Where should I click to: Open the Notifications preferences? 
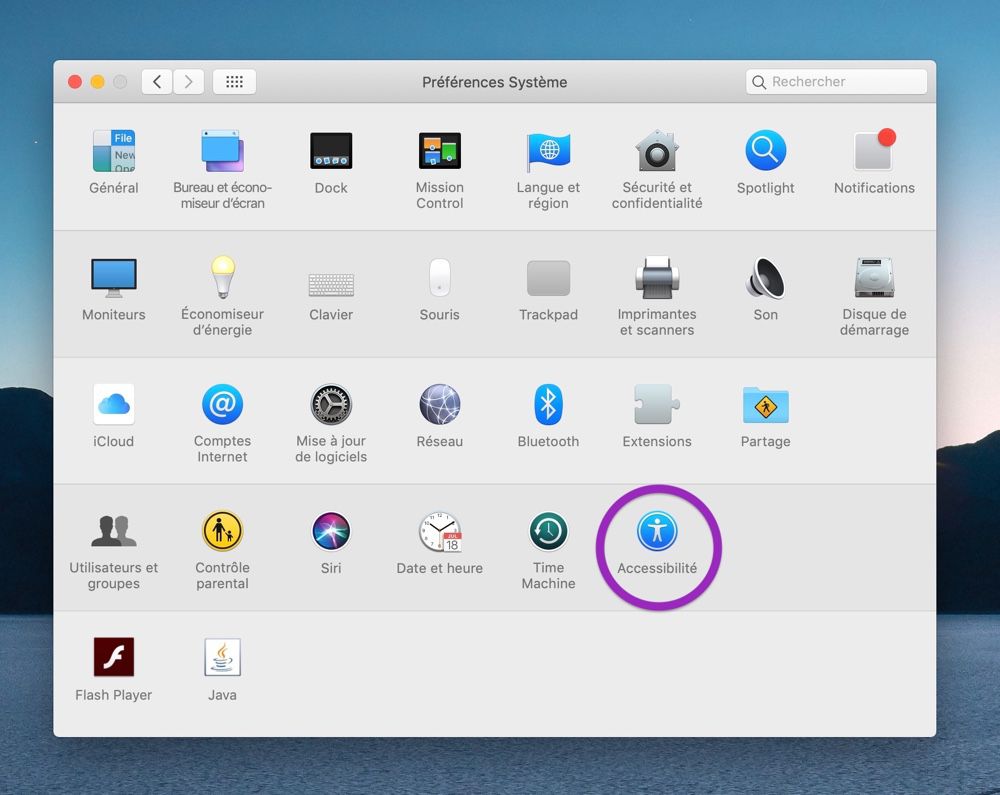[x=874, y=151]
